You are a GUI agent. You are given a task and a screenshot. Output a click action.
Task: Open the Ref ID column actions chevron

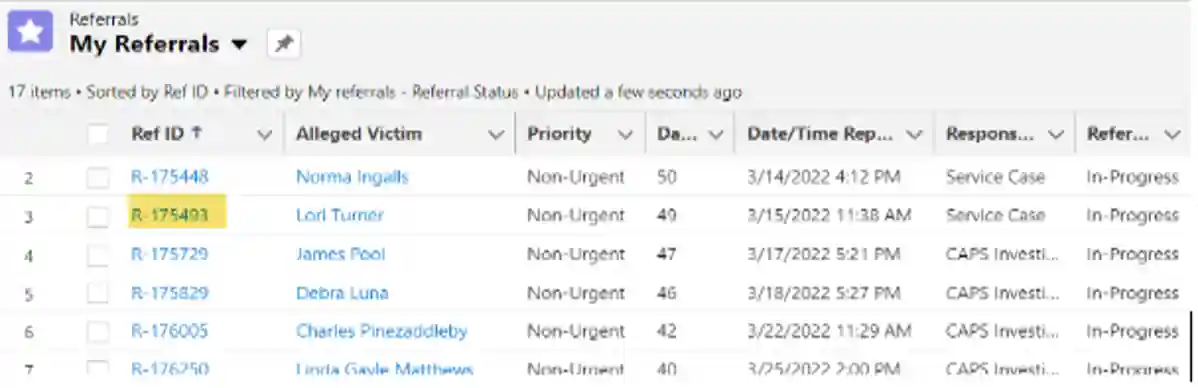[264, 135]
